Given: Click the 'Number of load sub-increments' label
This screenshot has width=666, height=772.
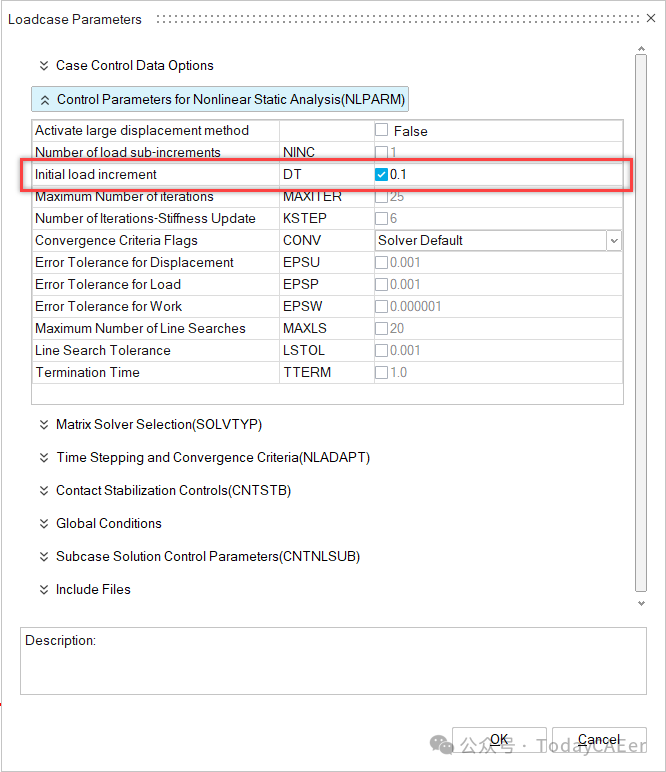Looking at the screenshot, I should pos(128,152).
